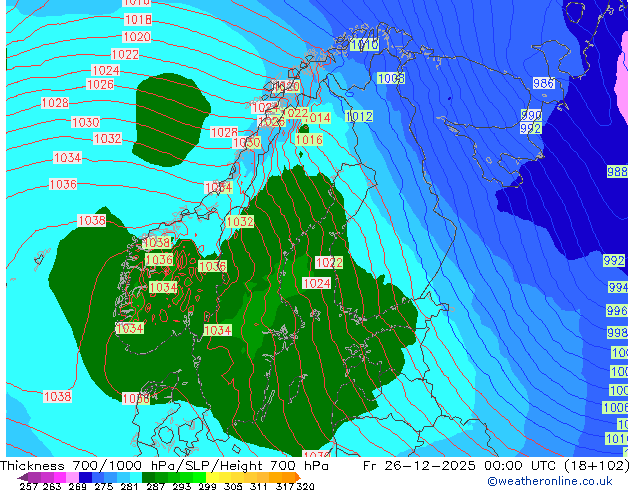Click the 990 height contour label
Image resolution: width=634 pixels, height=490 pixels.
click(x=531, y=115)
